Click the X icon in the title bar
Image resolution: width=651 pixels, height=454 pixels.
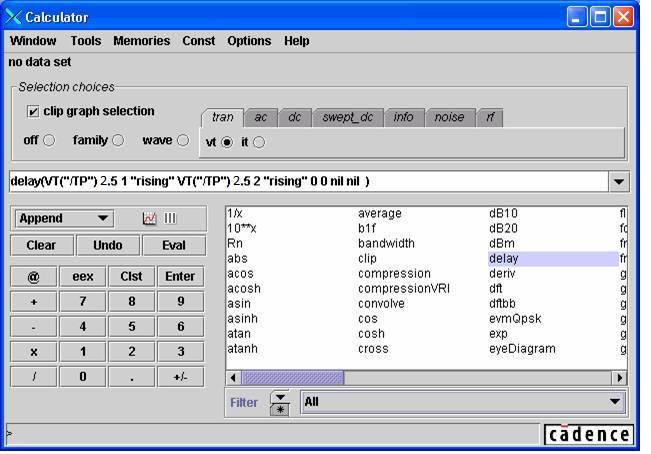(x=14, y=17)
